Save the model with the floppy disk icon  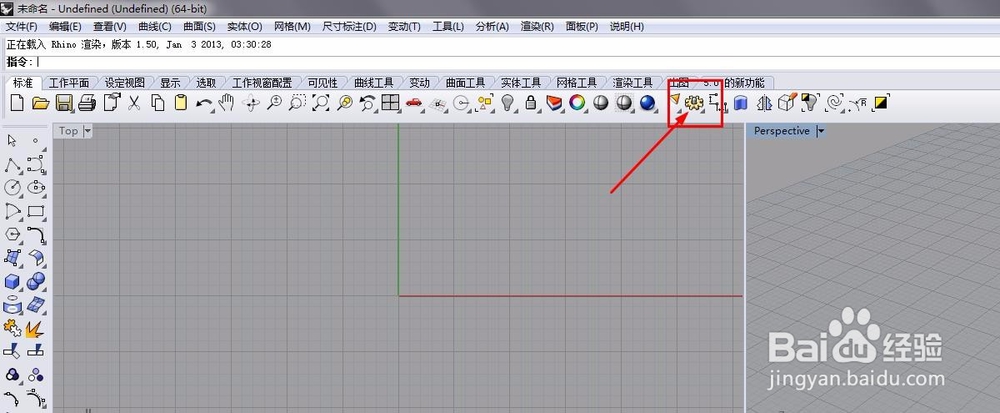[x=64, y=103]
